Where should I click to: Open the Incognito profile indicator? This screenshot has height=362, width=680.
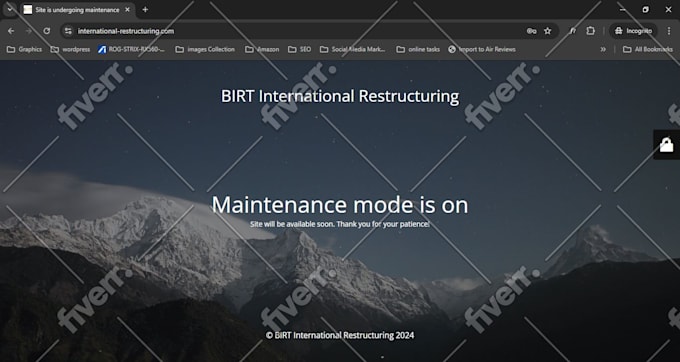coord(633,31)
